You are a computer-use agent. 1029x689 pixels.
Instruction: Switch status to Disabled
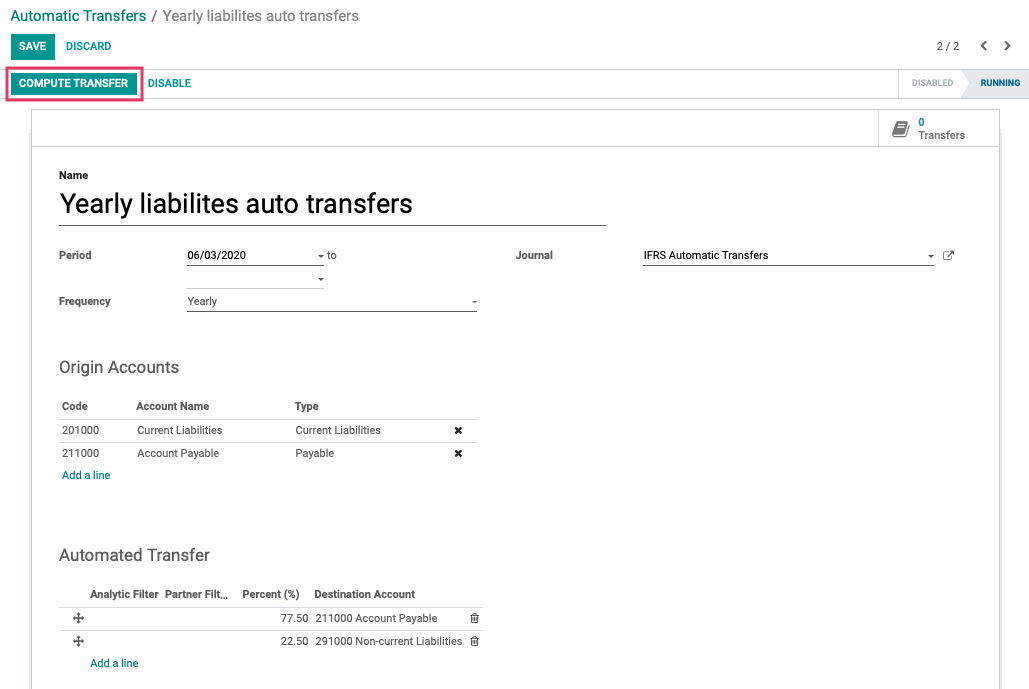932,83
